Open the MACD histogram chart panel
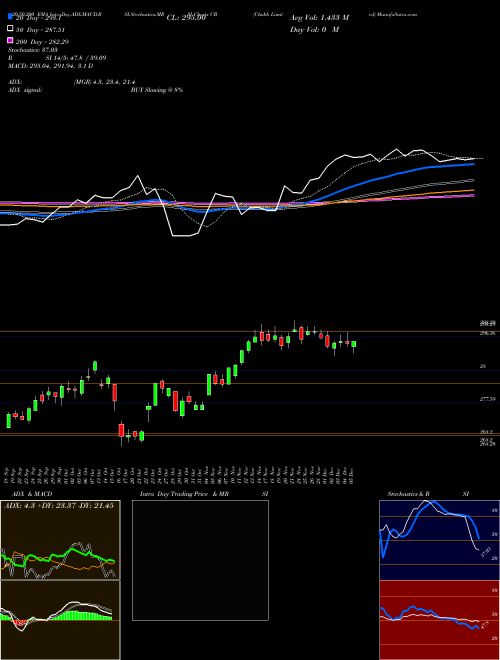Screen dimensions: 500x660 [x=60, y=620]
